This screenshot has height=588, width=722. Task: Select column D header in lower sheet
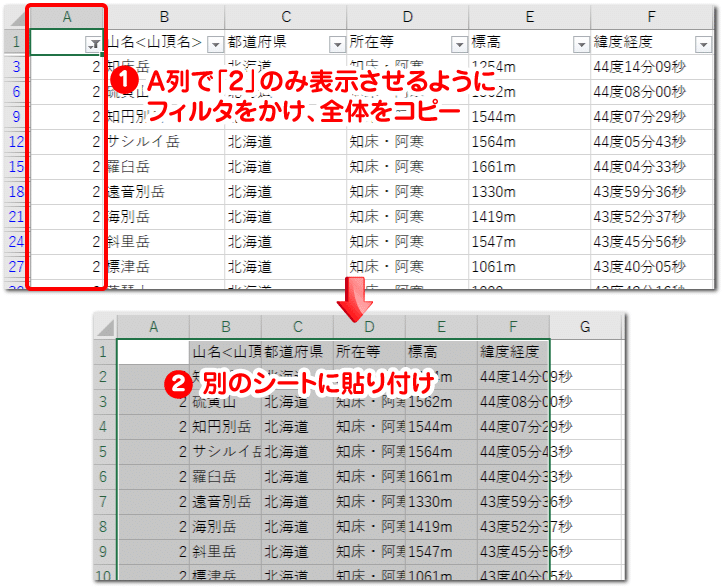coord(369,327)
